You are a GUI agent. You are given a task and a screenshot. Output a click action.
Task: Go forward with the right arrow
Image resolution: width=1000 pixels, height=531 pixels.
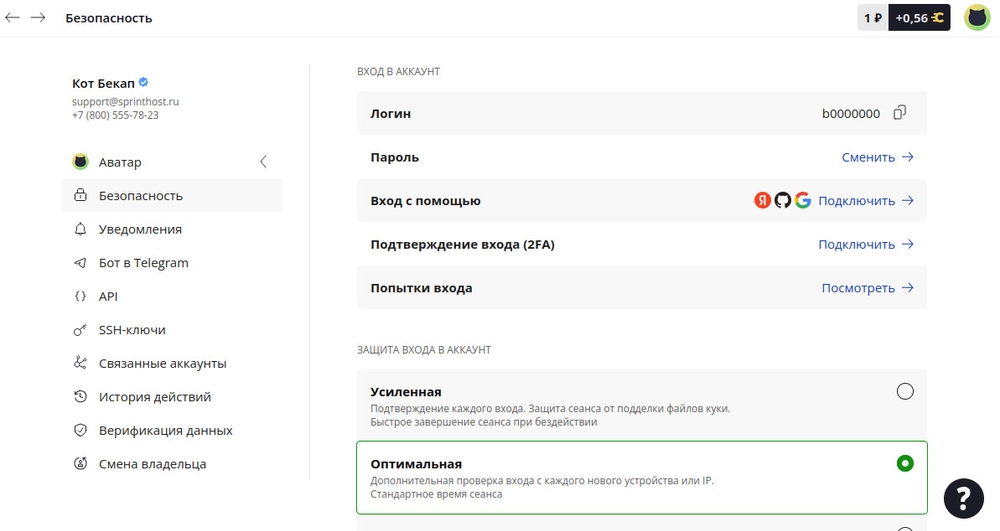38,18
